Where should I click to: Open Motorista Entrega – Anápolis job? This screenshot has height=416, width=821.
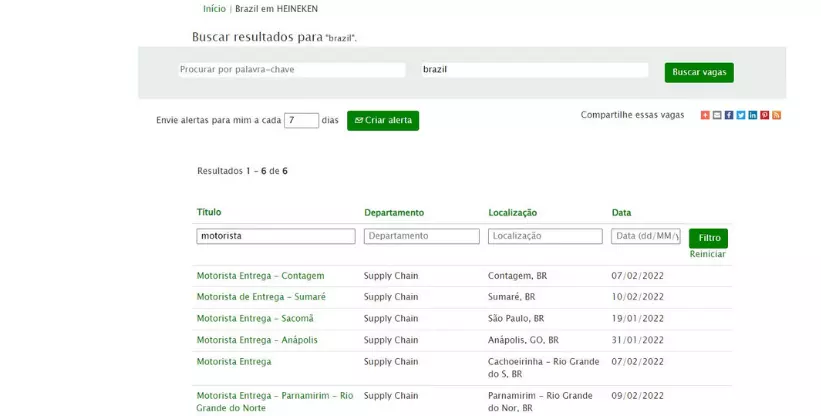point(257,340)
